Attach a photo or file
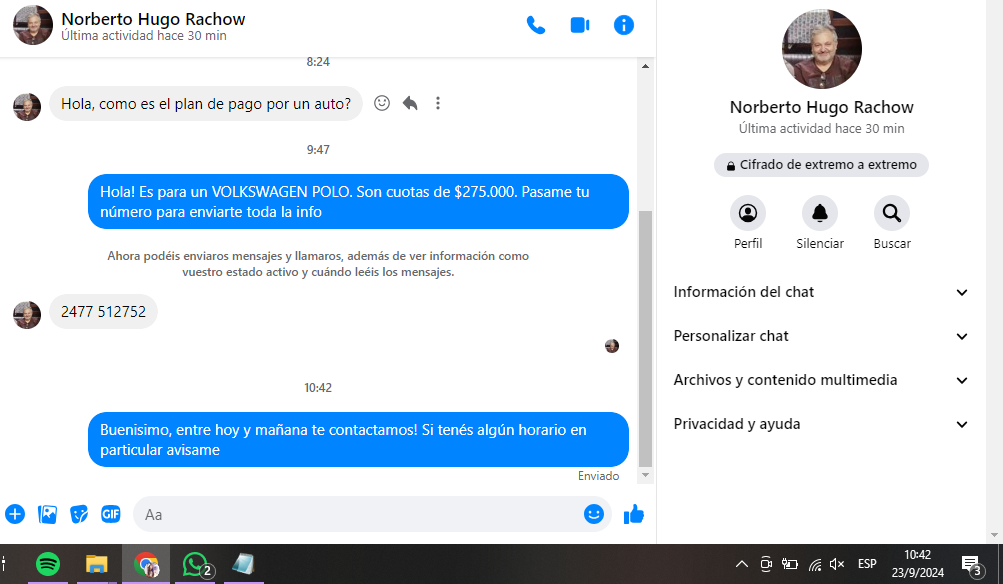The image size is (1003, 584). [x=47, y=514]
